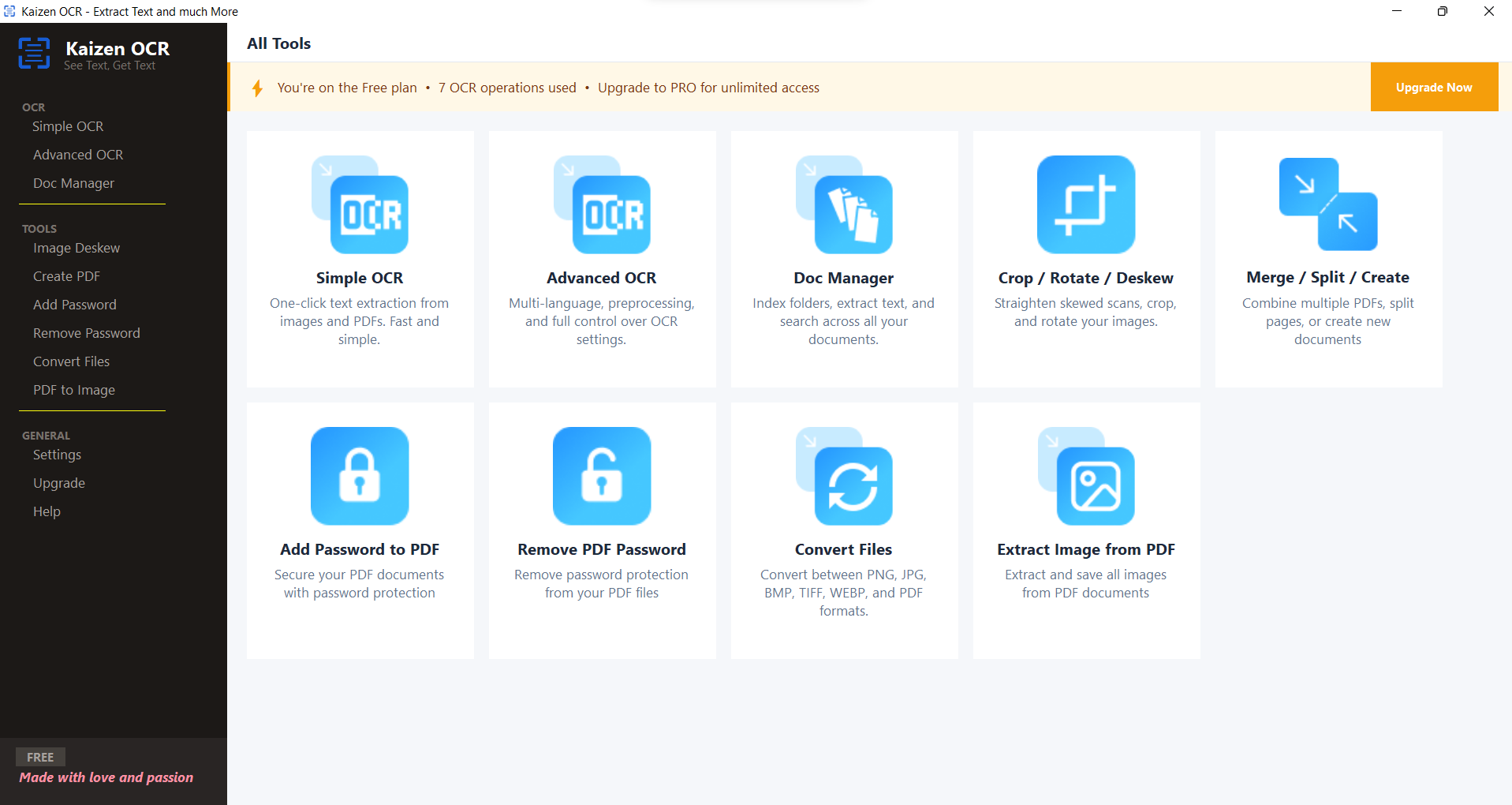This screenshot has height=805, width=1512.
Task: Open Help from the sidebar
Action: pos(47,511)
